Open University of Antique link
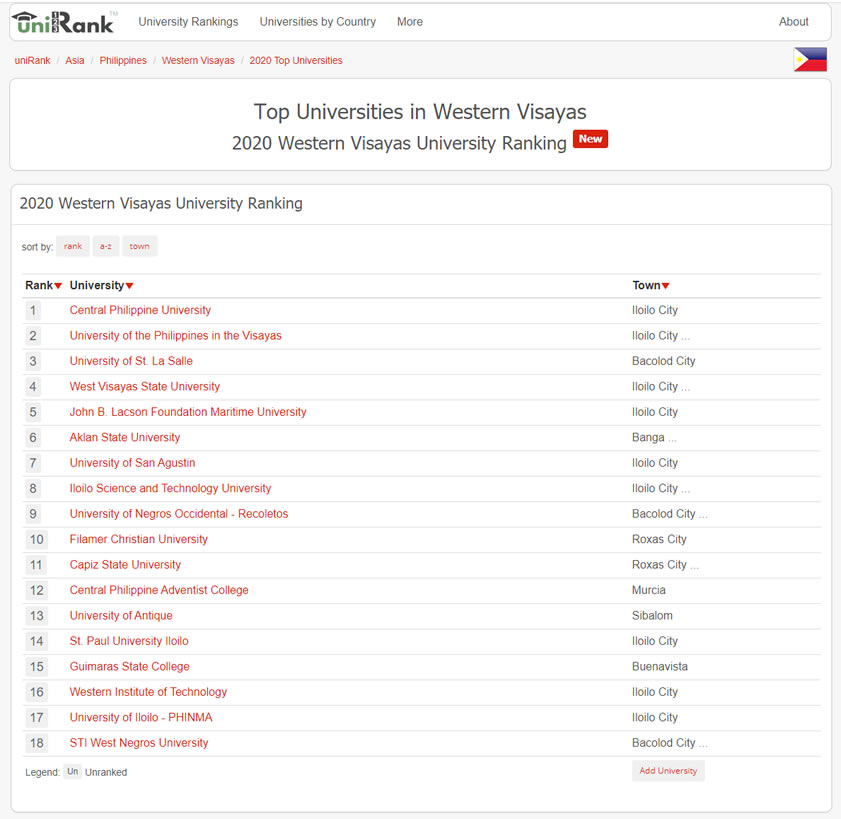Viewport: 841px width, 819px height. click(121, 616)
